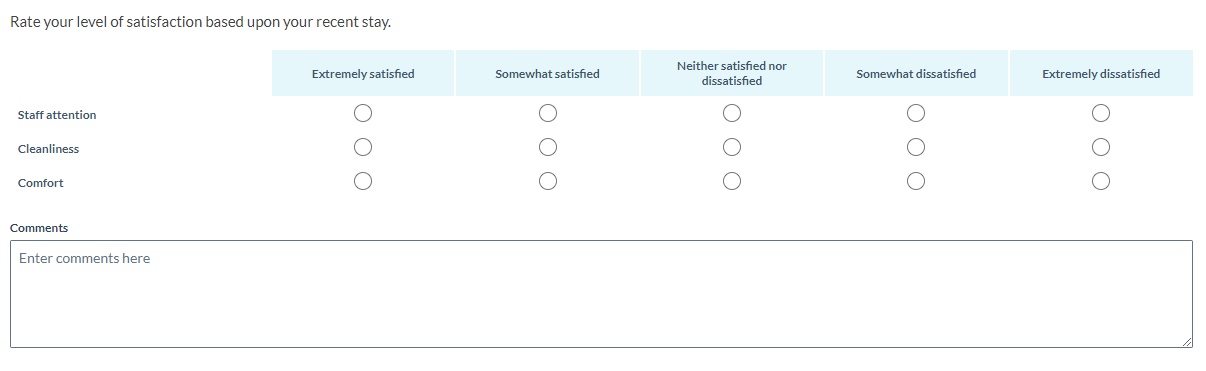Choose Somewhat satisfied for Comfort
1206x371 pixels.
coord(547,182)
